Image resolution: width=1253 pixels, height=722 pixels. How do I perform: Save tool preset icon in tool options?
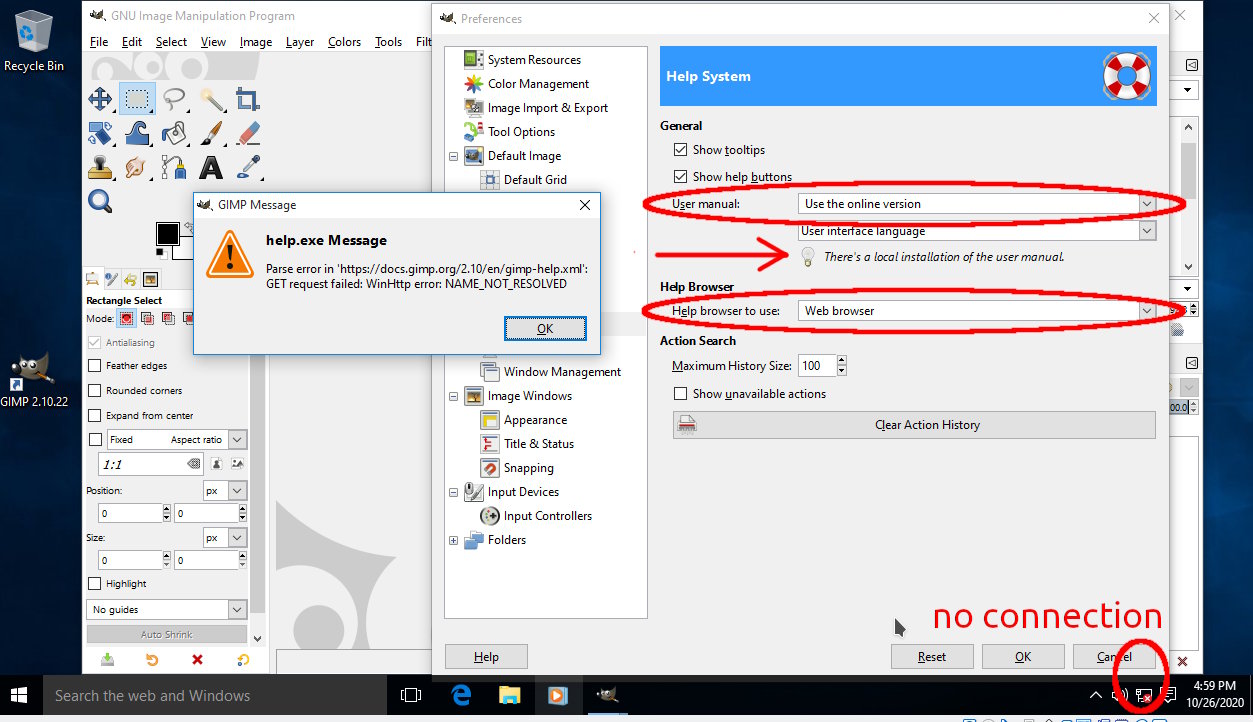pyautogui.click(x=107, y=660)
